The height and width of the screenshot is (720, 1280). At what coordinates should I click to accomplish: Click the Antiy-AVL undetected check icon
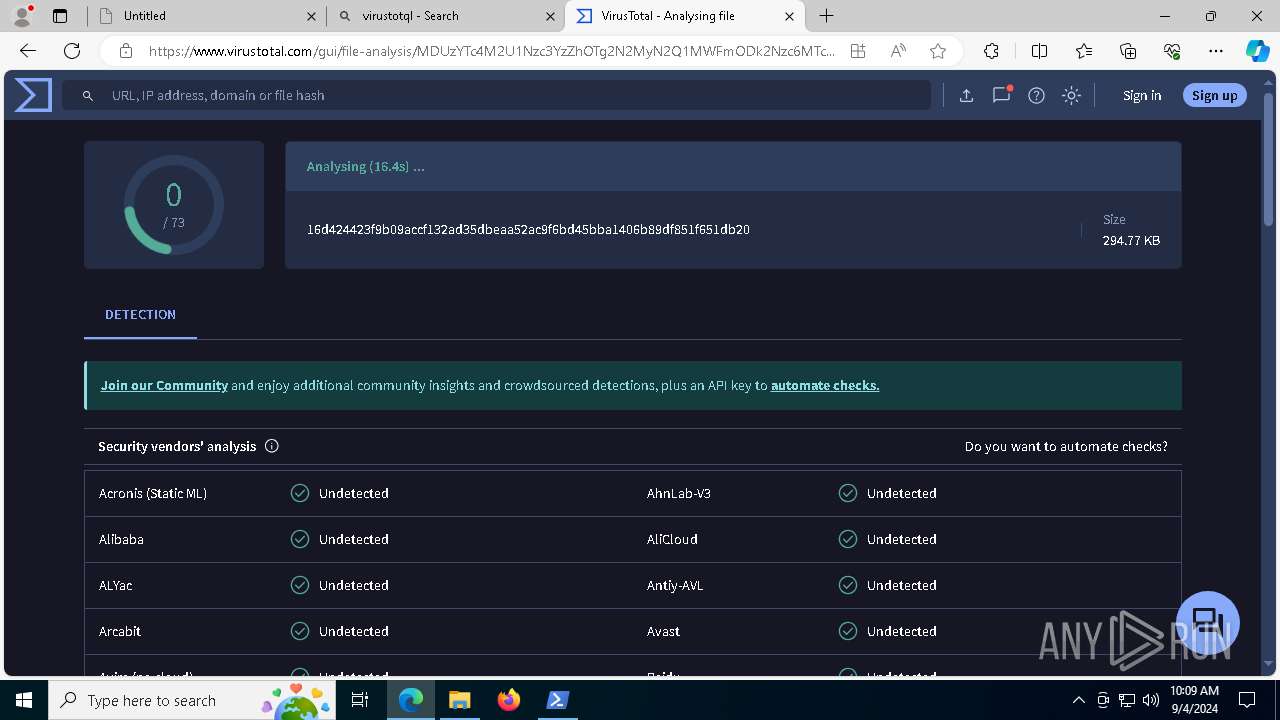848,585
